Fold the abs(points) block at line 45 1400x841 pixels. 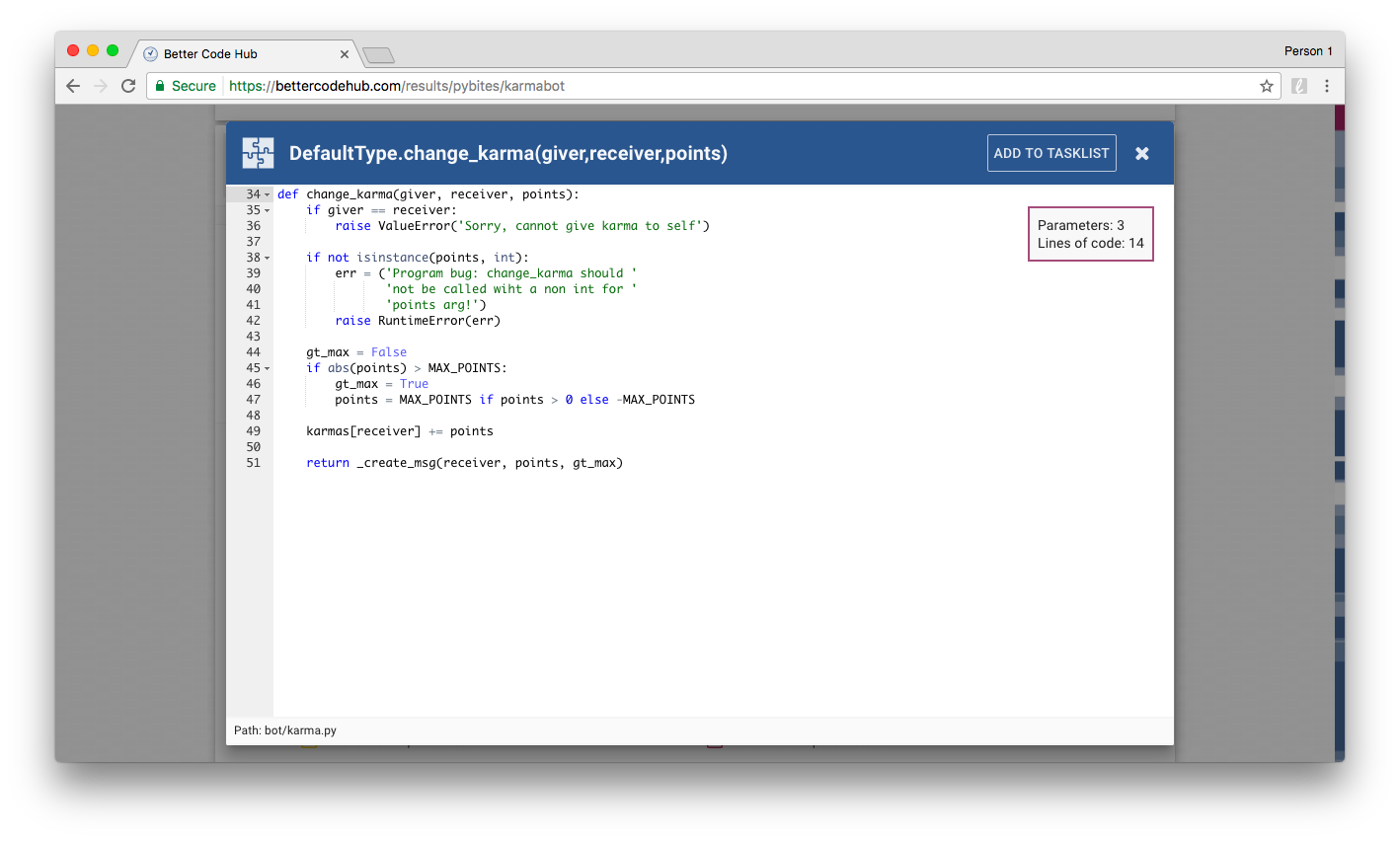coord(267,367)
